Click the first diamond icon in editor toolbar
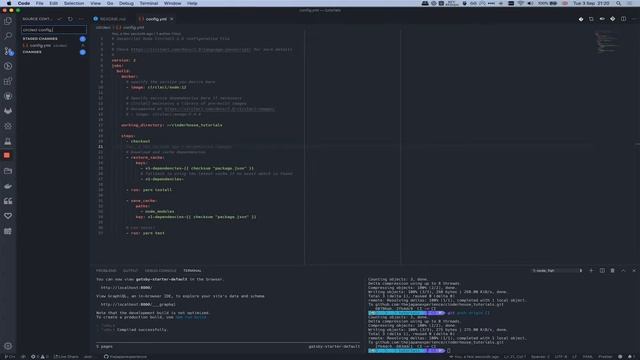This screenshot has width=640, height=360. pos(581,19)
